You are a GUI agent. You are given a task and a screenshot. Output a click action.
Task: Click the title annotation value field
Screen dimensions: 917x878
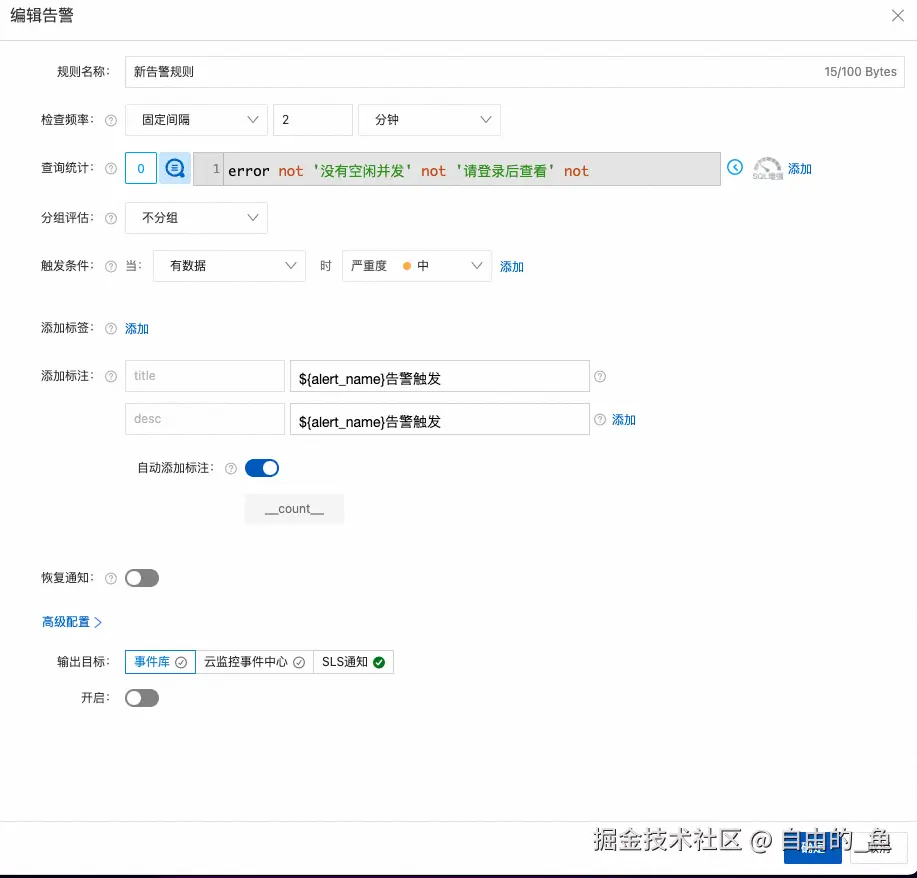click(440, 376)
